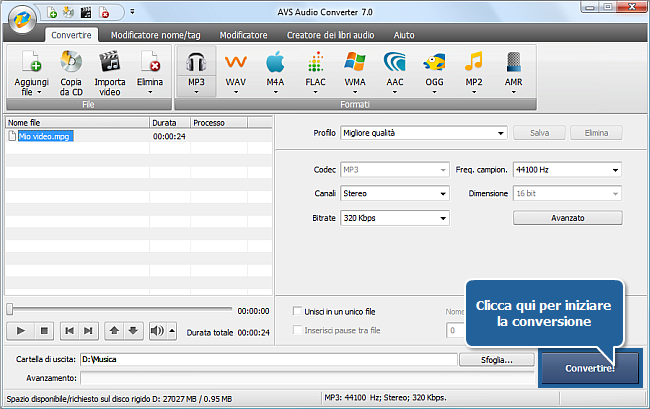Open Creatore dei libri audio tab
The width and height of the screenshot is (650, 409).
point(329,34)
